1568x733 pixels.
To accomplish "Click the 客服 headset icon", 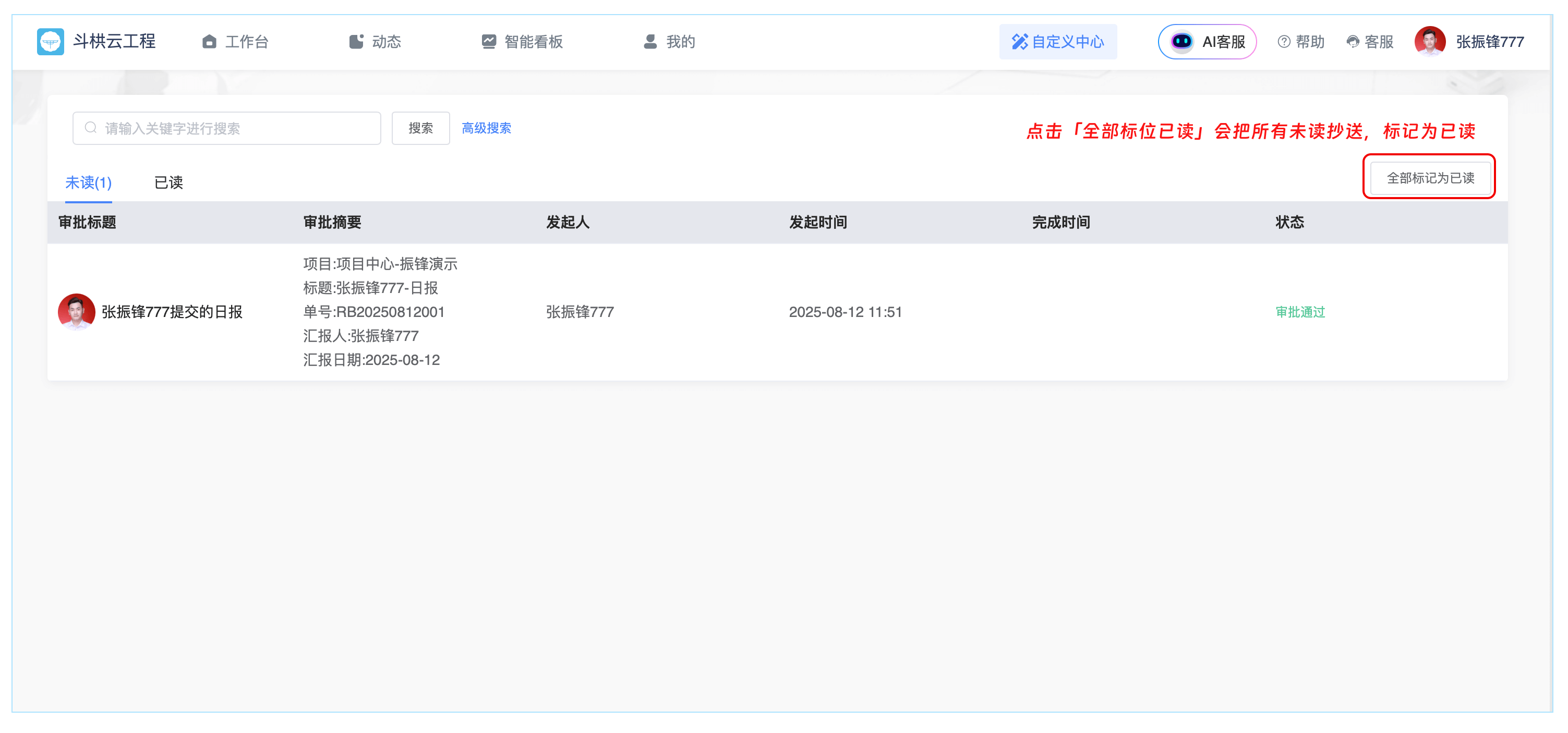I will pyautogui.click(x=1353, y=41).
